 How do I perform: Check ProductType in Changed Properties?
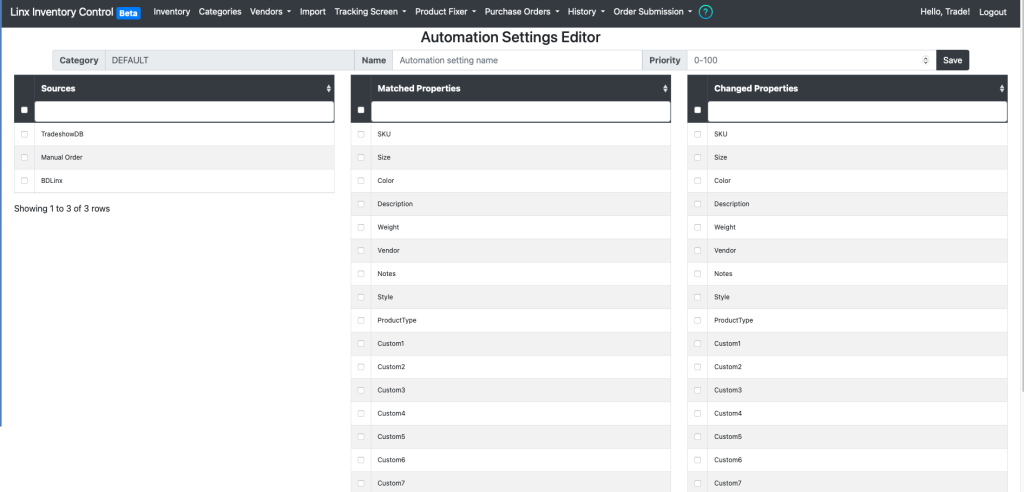[697, 320]
